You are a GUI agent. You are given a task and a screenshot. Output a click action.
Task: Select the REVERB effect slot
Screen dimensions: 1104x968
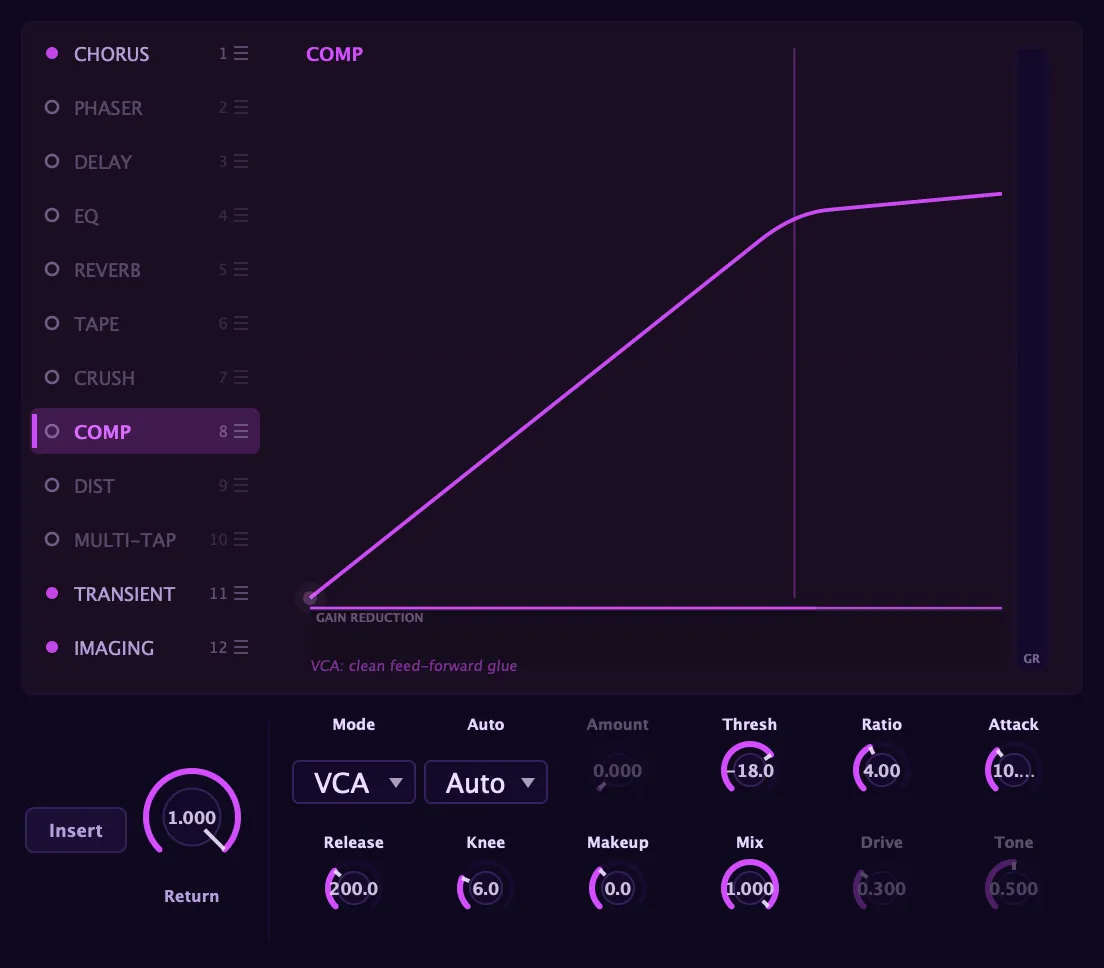[146, 270]
